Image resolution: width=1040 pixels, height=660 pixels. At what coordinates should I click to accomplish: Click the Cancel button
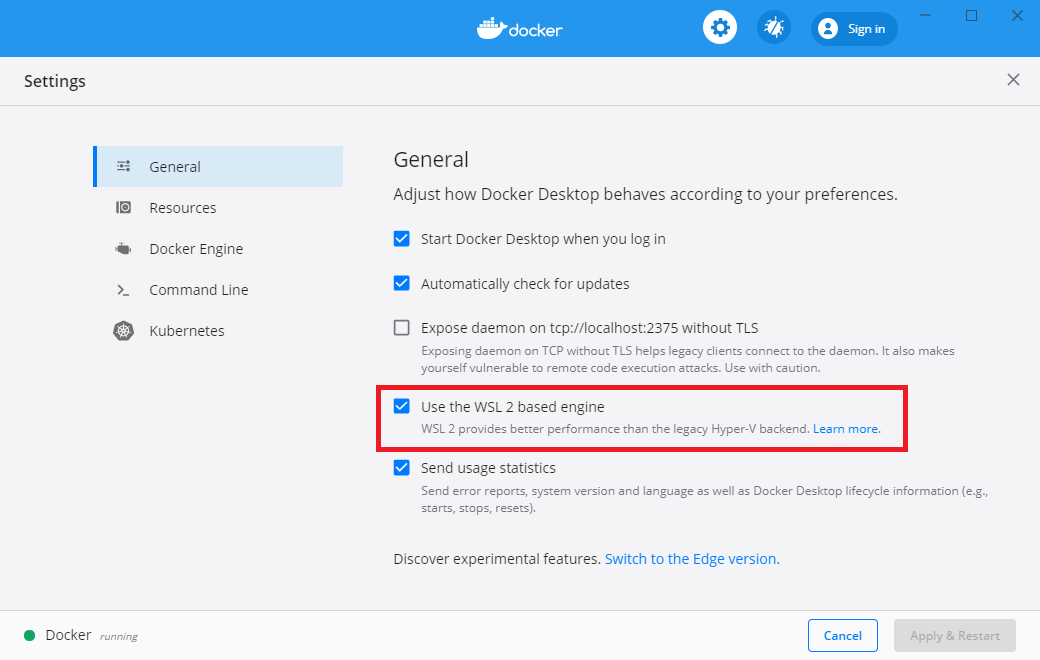coord(842,635)
